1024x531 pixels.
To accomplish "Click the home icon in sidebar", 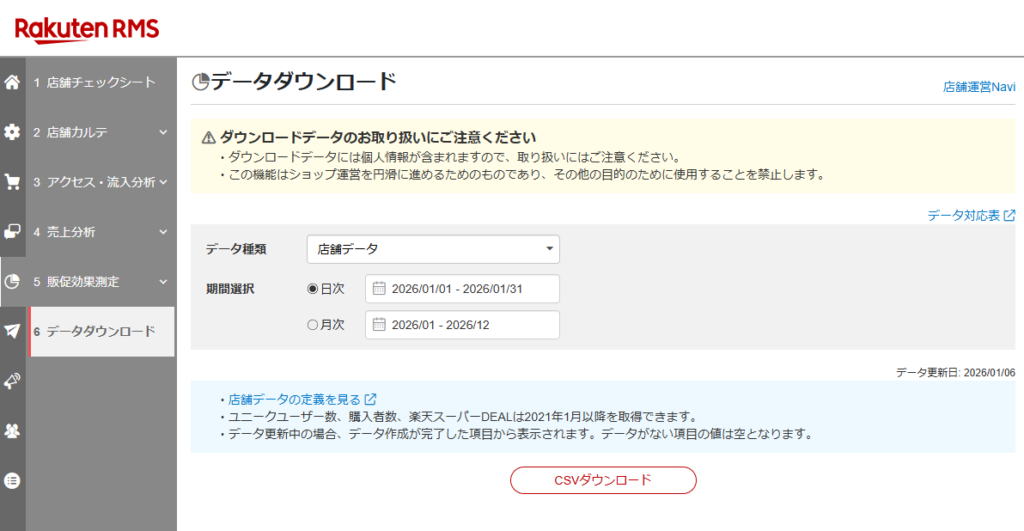I will (x=12, y=82).
